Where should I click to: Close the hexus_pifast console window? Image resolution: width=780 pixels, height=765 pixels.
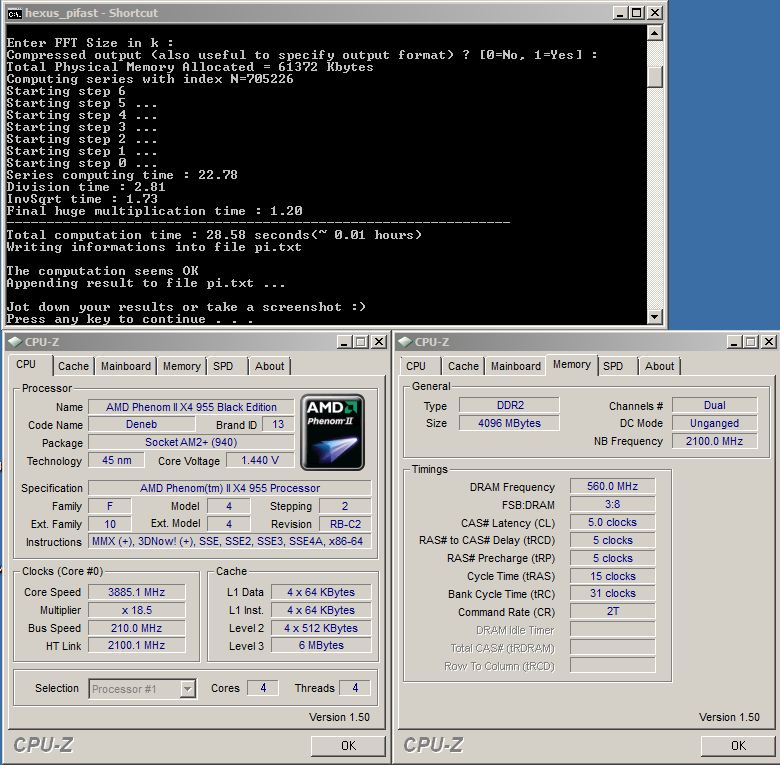pos(655,13)
